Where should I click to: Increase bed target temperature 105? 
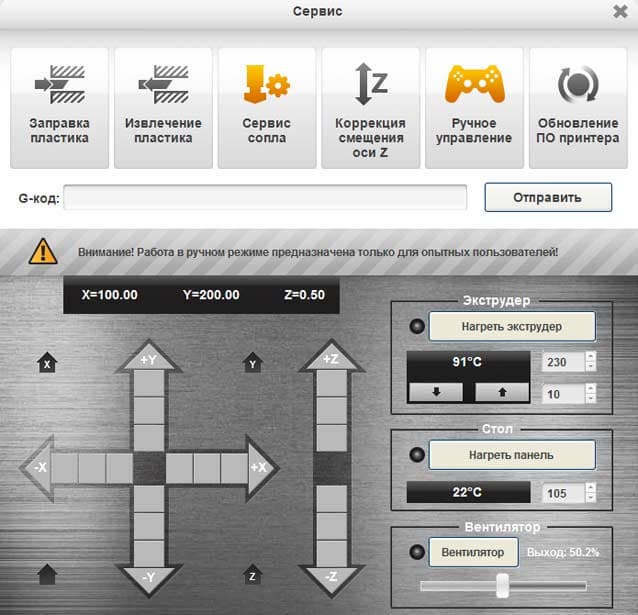[591, 488]
